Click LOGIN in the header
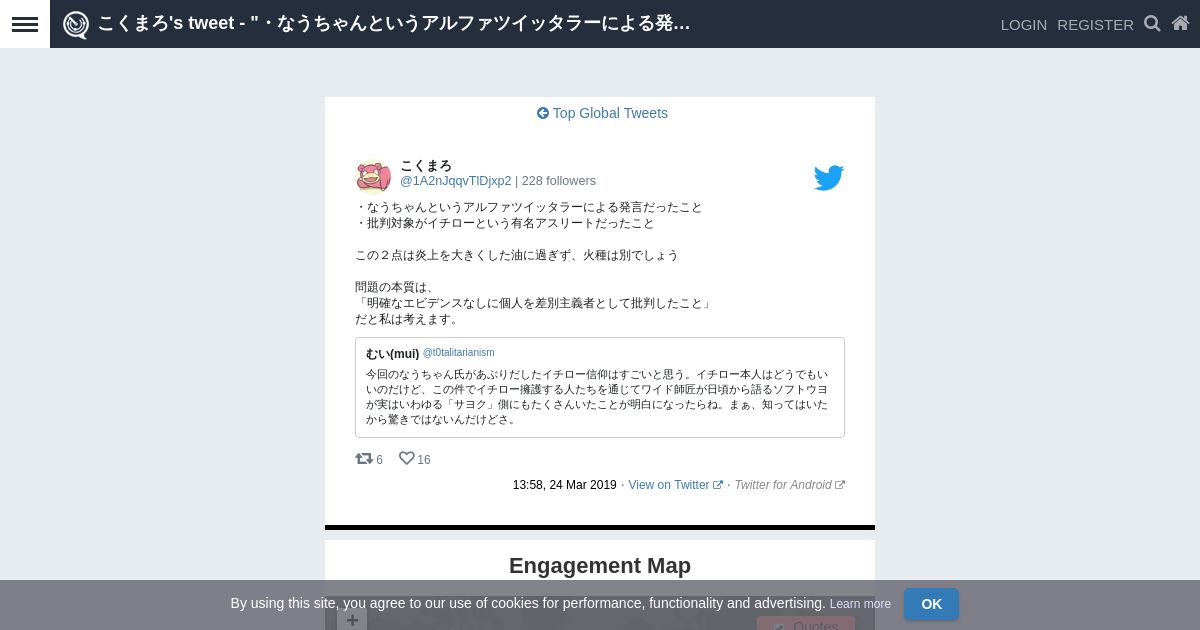Viewport: 1200px width, 630px height. click(1024, 24)
